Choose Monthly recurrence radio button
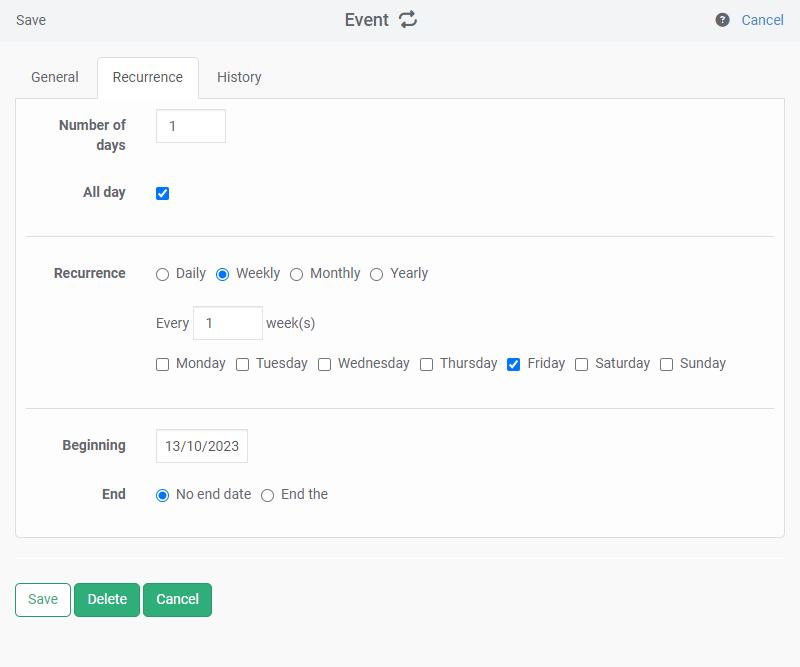800x667 pixels. pos(297,274)
